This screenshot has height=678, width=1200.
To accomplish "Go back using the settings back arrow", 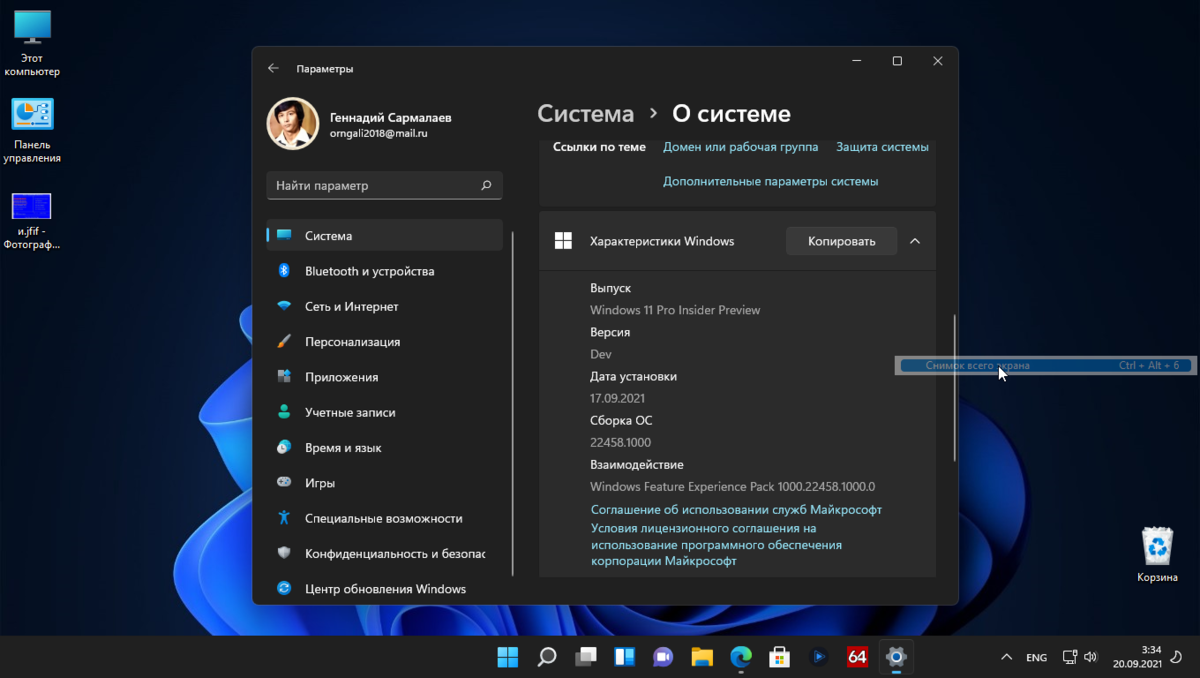I will click(273, 68).
